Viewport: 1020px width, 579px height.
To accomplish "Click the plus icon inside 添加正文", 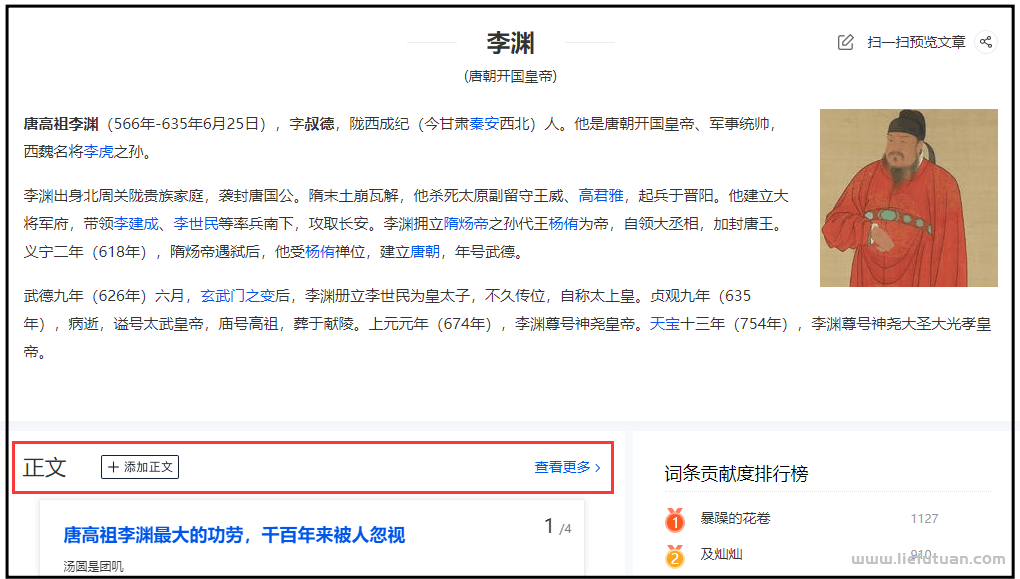I will pyautogui.click(x=111, y=466).
